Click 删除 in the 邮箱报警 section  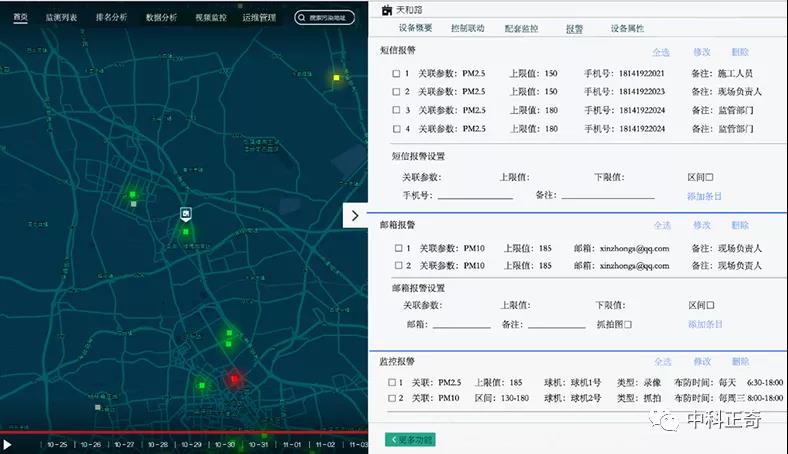[739, 226]
